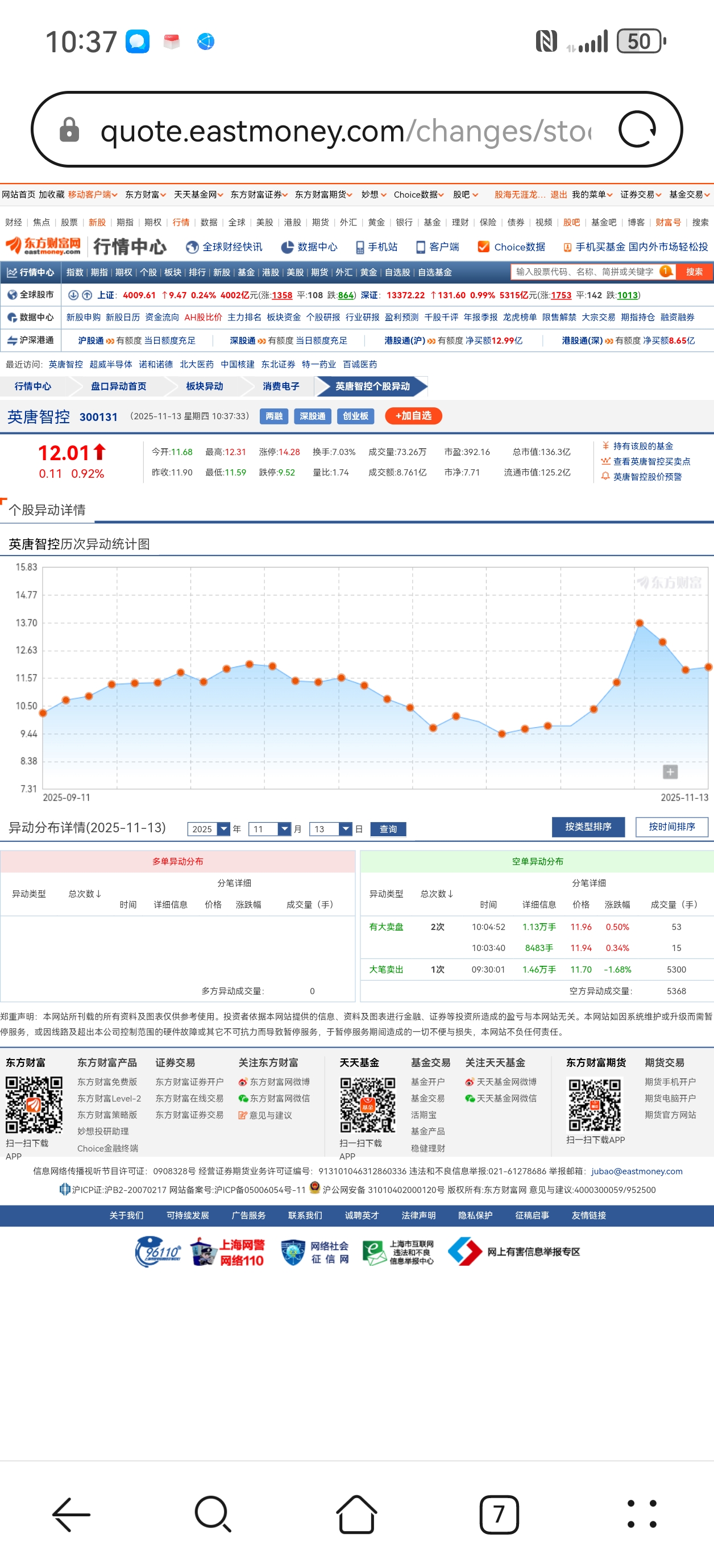
Task: Click the 创业板 tag
Action: pyautogui.click(x=355, y=416)
